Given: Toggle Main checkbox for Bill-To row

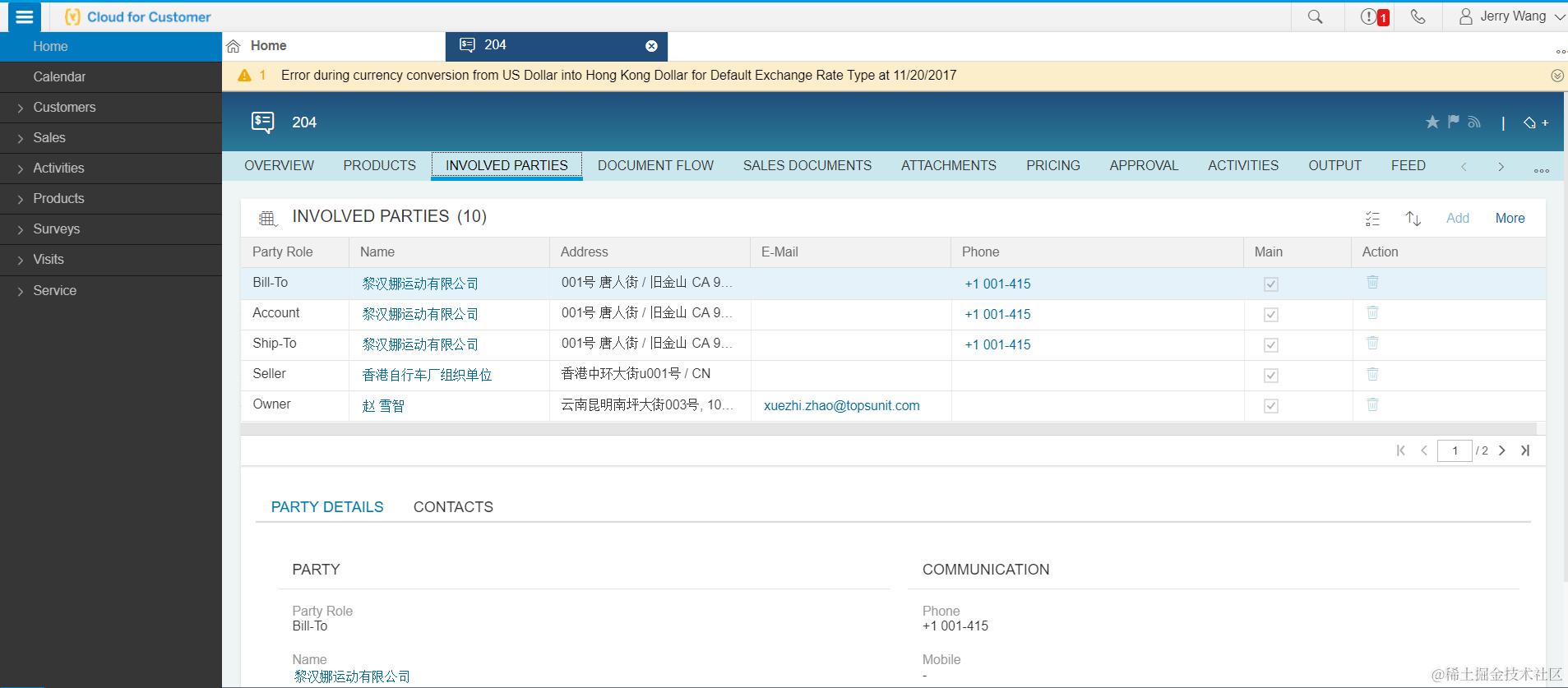Looking at the screenshot, I should pos(1270,284).
